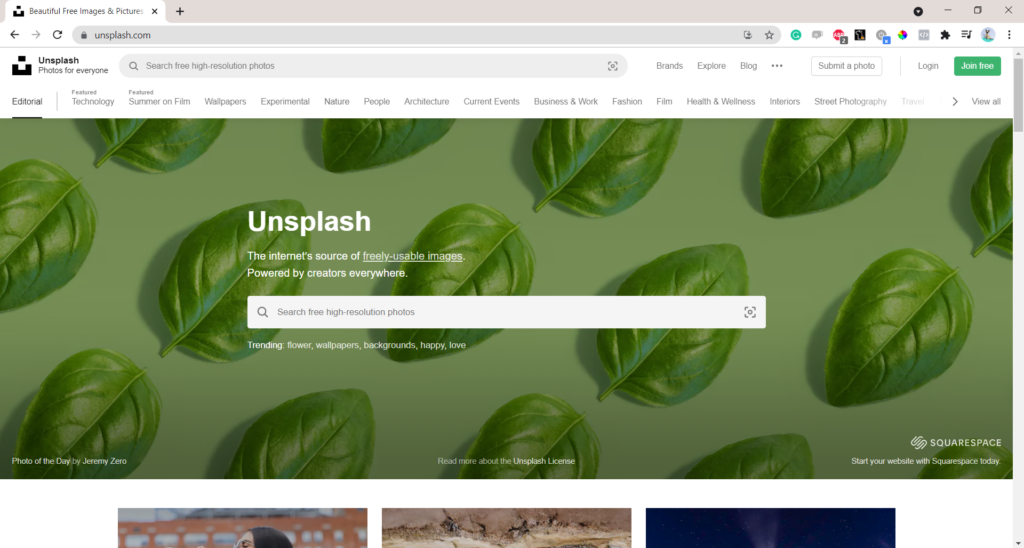Click the Submit a photo button
This screenshot has width=1024, height=548.
pos(846,66)
